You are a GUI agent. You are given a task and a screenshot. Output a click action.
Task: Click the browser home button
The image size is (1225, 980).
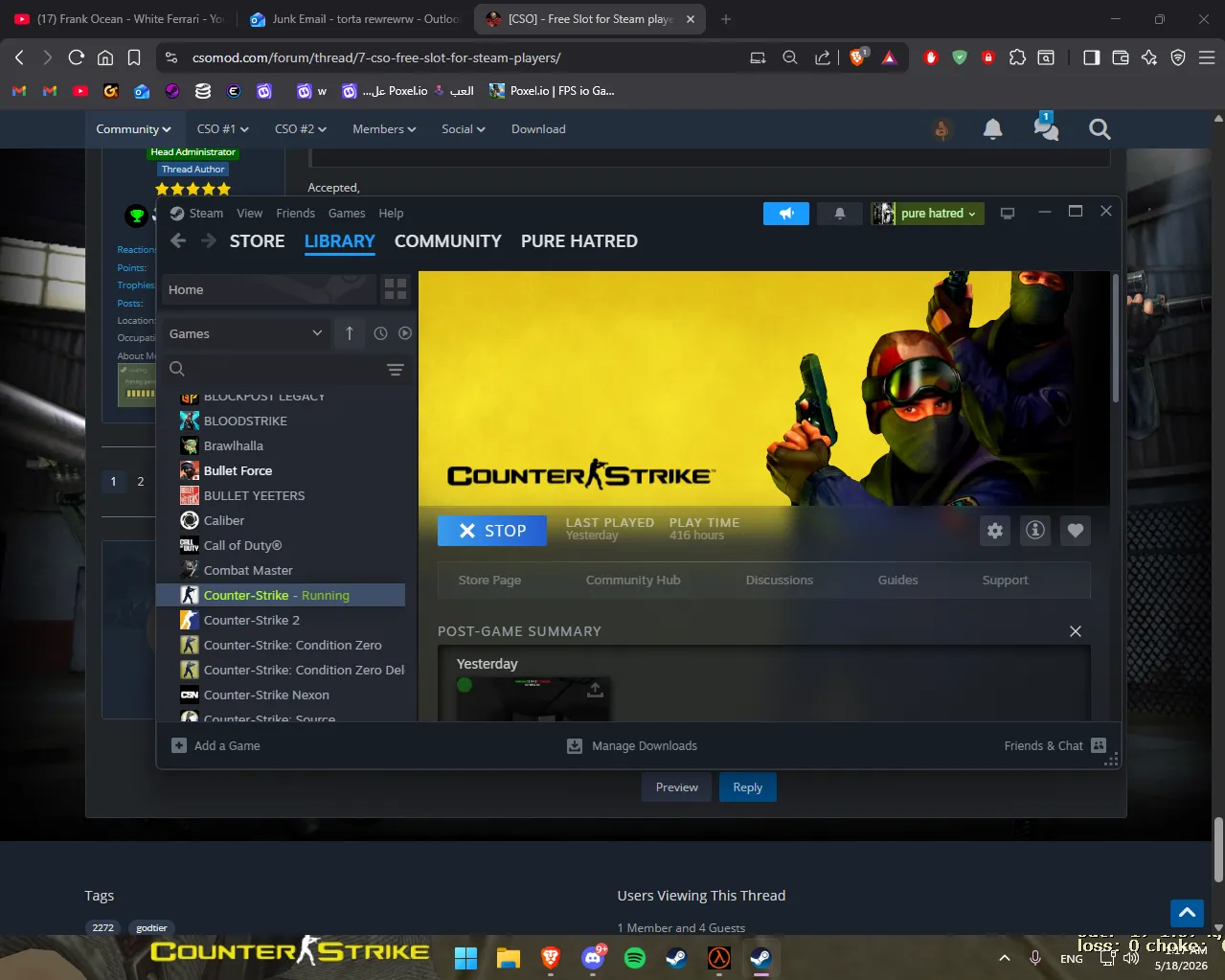pos(105,57)
